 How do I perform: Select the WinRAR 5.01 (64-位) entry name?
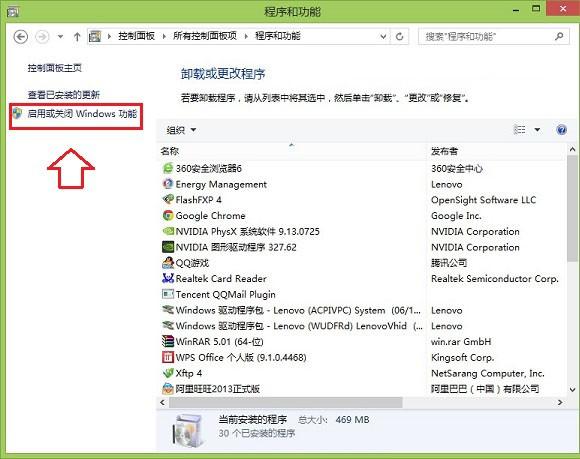[x=219, y=342]
